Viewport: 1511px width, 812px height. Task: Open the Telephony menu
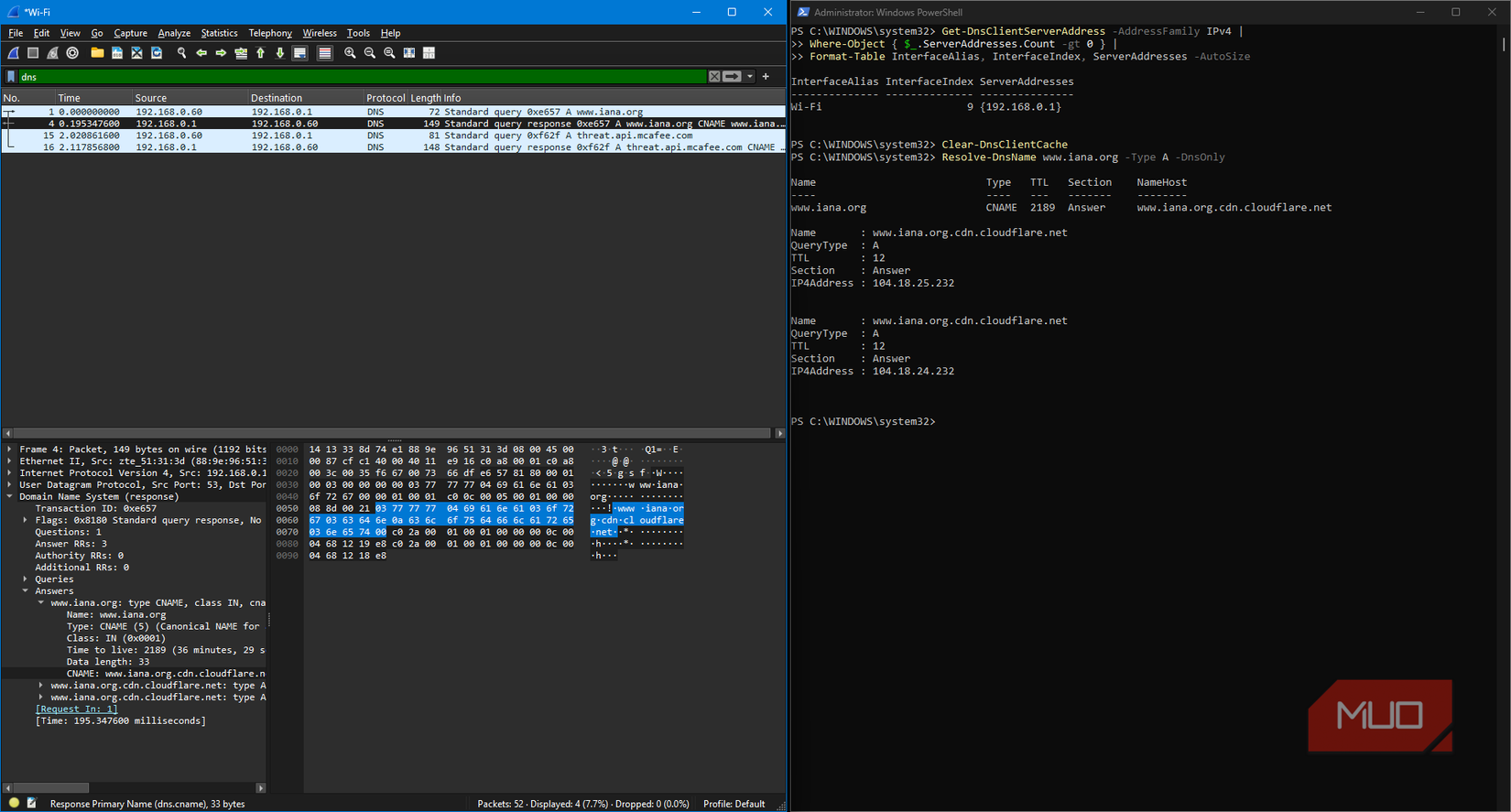pyautogui.click(x=270, y=33)
